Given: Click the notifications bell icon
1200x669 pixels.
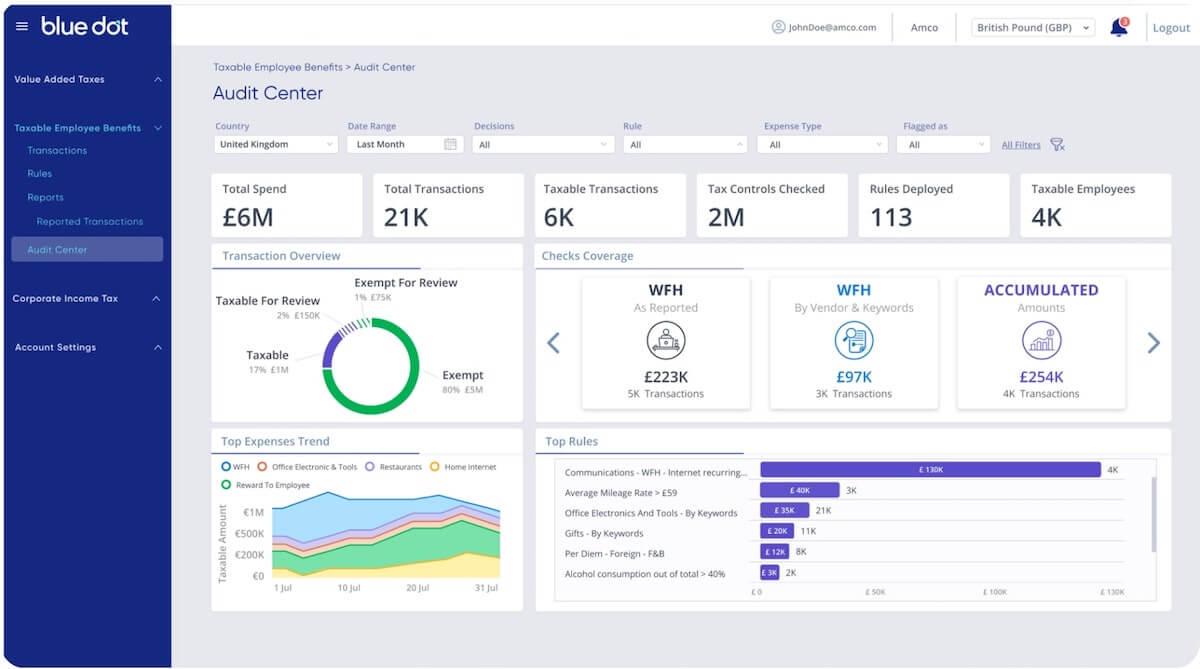Looking at the screenshot, I should pyautogui.click(x=1118, y=28).
